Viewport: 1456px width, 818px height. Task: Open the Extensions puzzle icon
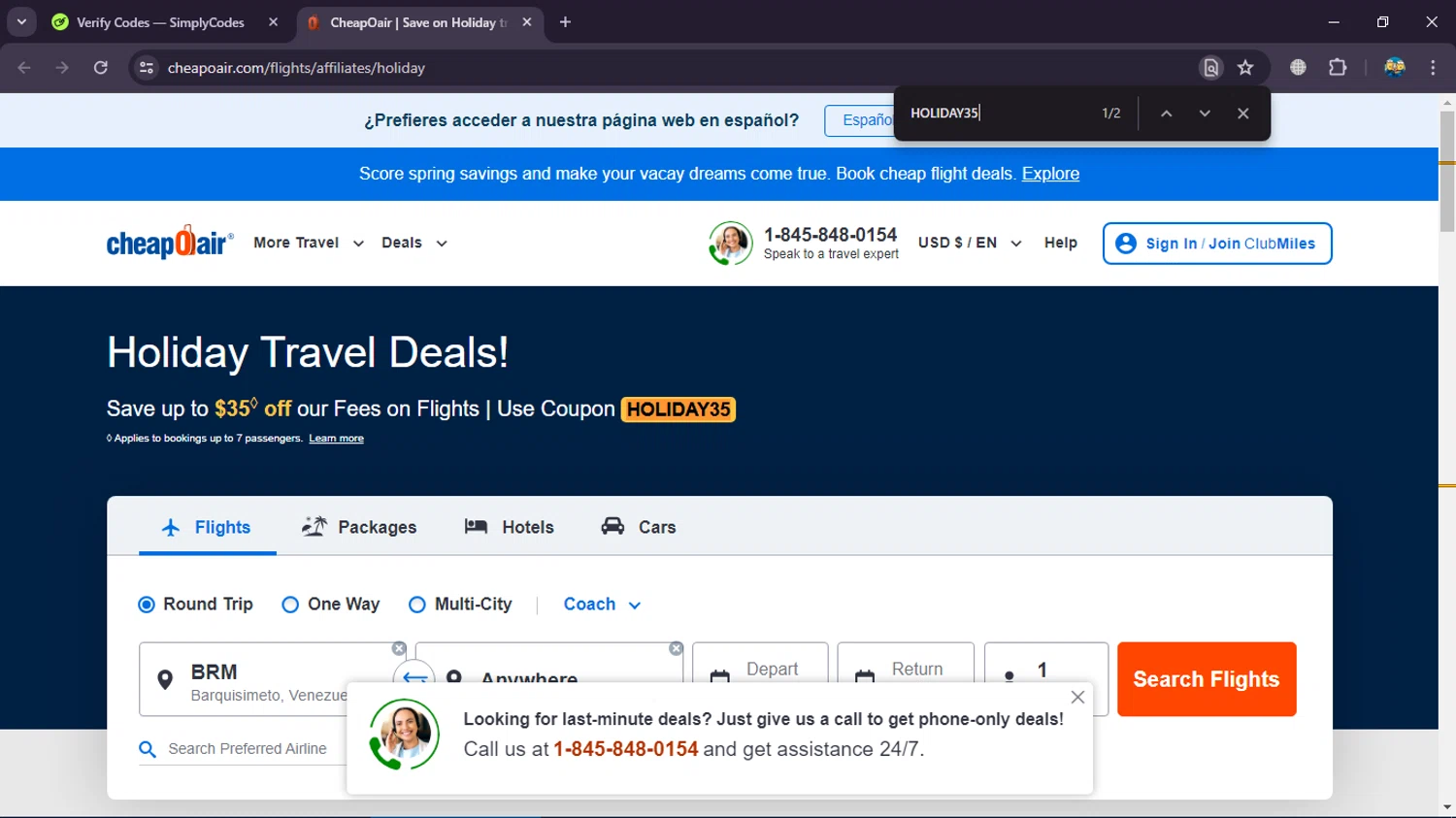(1338, 68)
